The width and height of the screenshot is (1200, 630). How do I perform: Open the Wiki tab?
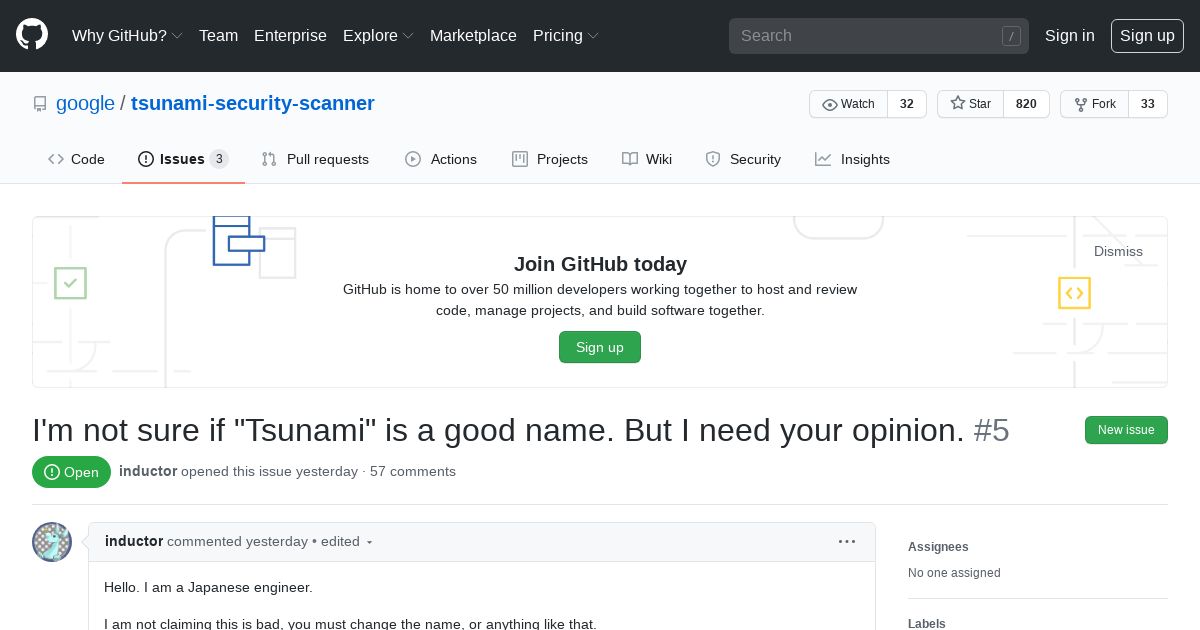tap(647, 159)
